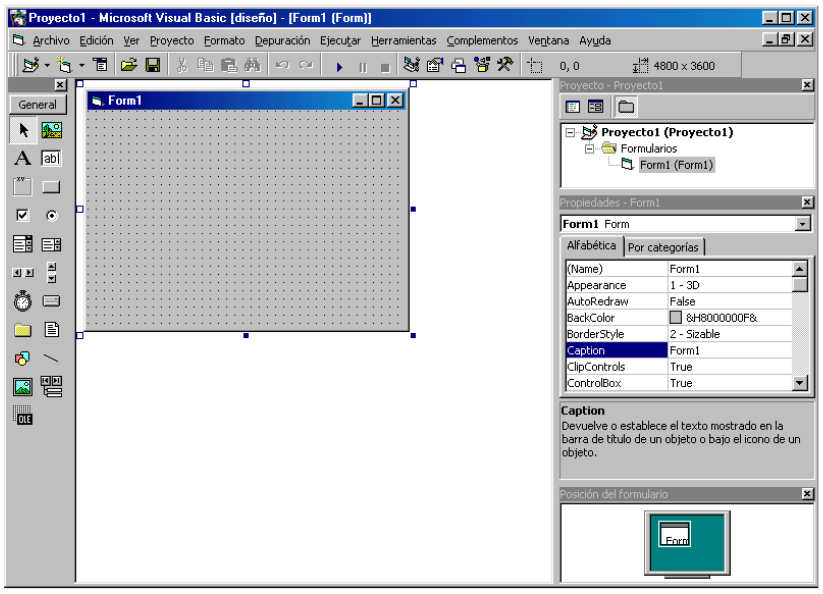Open the Formato menu
Viewport: 823px width, 594px height.
click(x=224, y=40)
